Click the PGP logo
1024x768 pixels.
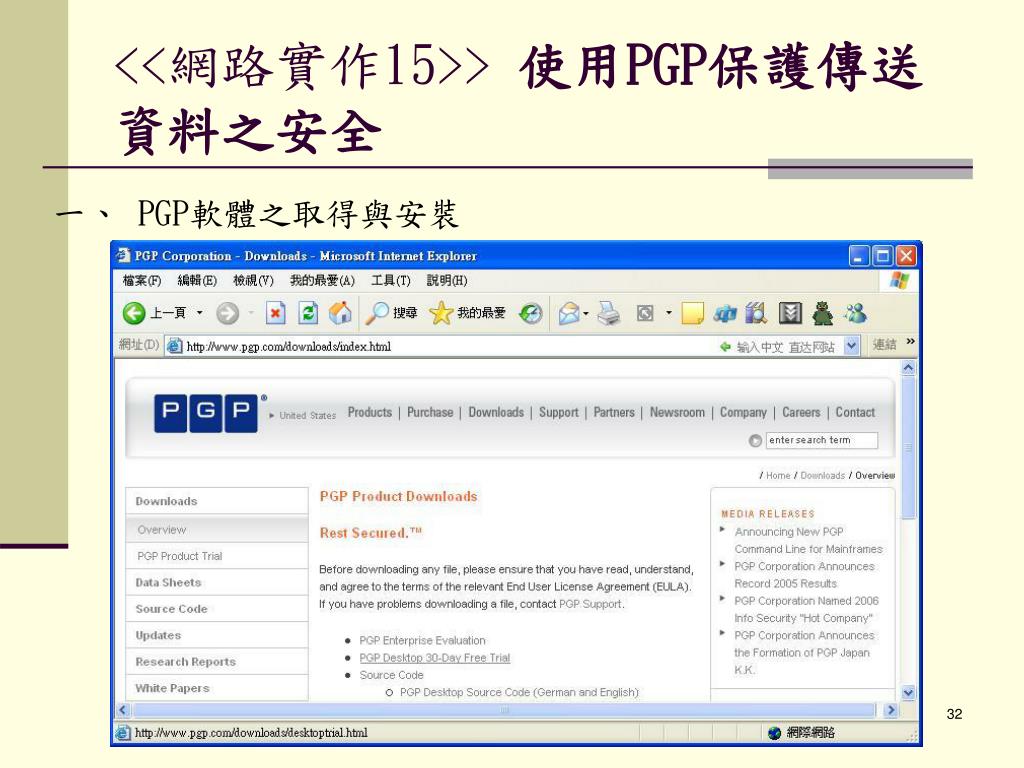(x=206, y=413)
